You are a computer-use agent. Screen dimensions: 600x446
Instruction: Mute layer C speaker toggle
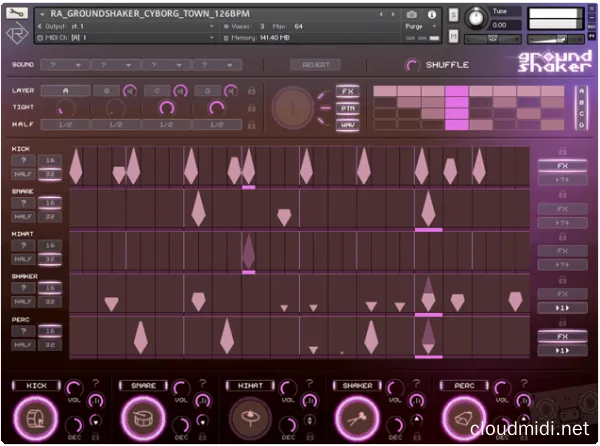[x=181, y=91]
